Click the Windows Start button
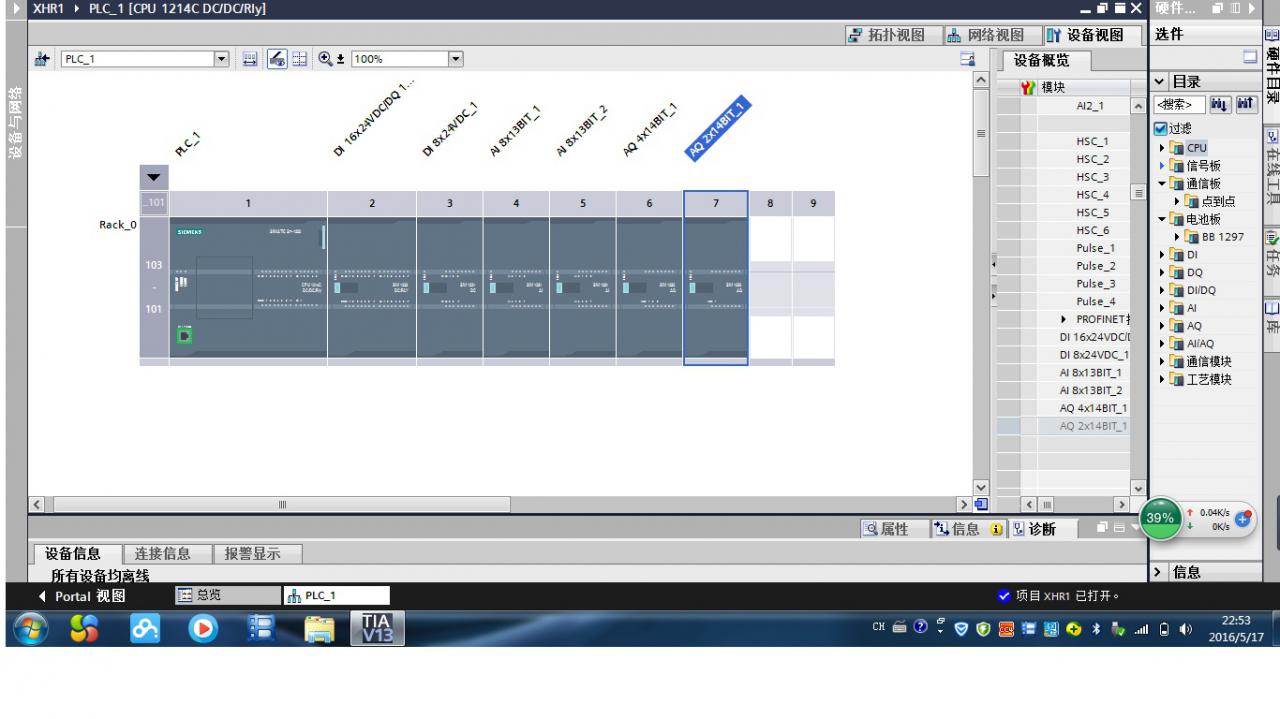This screenshot has height=719, width=1280. click(x=30, y=629)
